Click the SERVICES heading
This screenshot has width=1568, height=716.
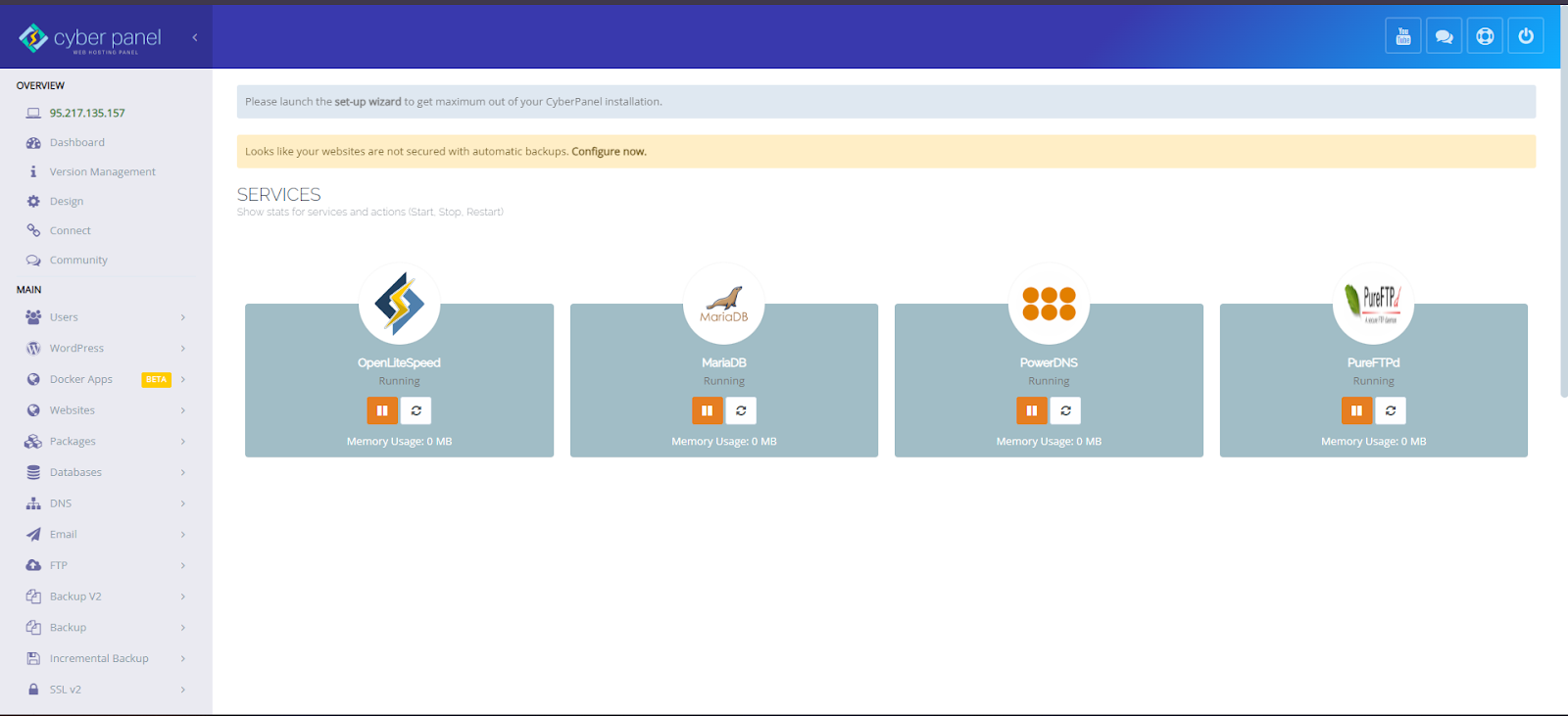click(x=279, y=195)
